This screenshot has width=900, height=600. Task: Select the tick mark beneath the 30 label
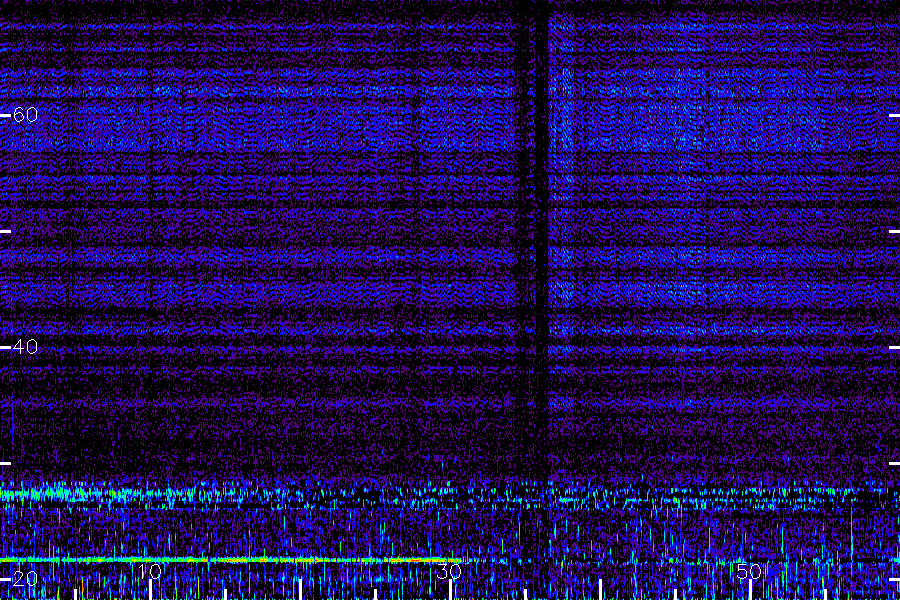point(450,590)
